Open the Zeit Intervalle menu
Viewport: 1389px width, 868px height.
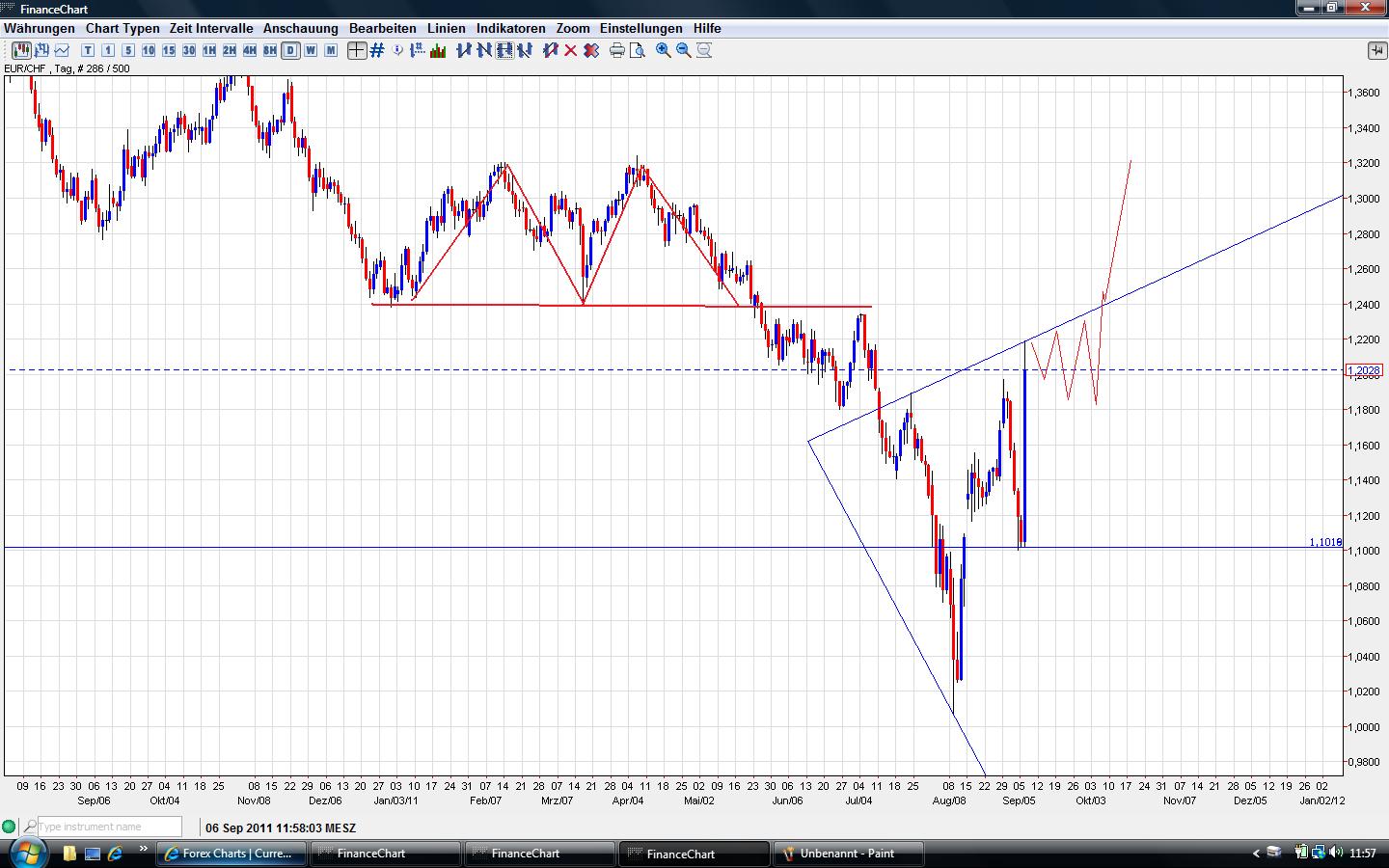[211, 28]
